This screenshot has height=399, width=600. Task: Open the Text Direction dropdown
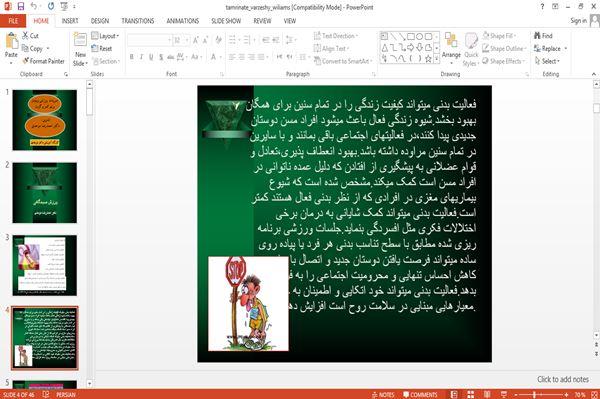coord(336,36)
